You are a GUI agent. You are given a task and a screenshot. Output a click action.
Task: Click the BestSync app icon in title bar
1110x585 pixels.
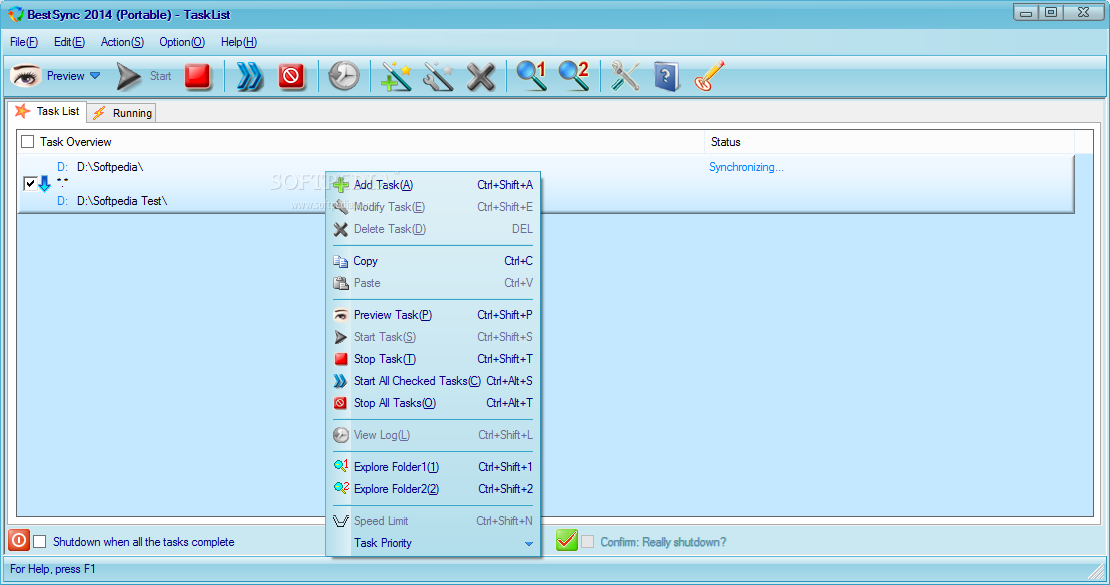pyautogui.click(x=15, y=14)
